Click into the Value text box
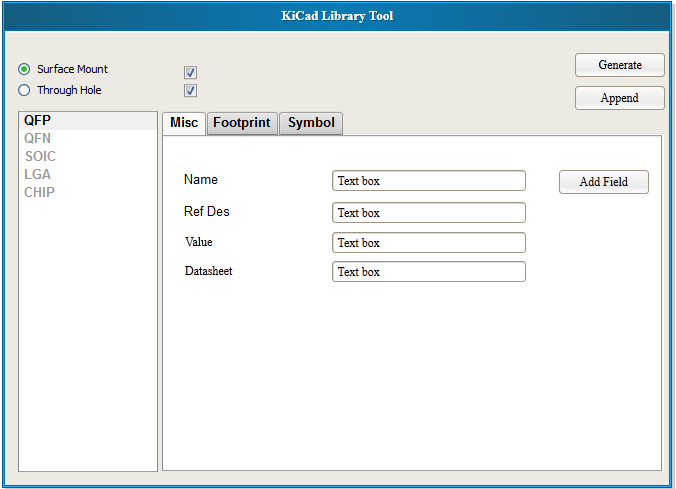The height and width of the screenshot is (489, 676). [x=428, y=243]
